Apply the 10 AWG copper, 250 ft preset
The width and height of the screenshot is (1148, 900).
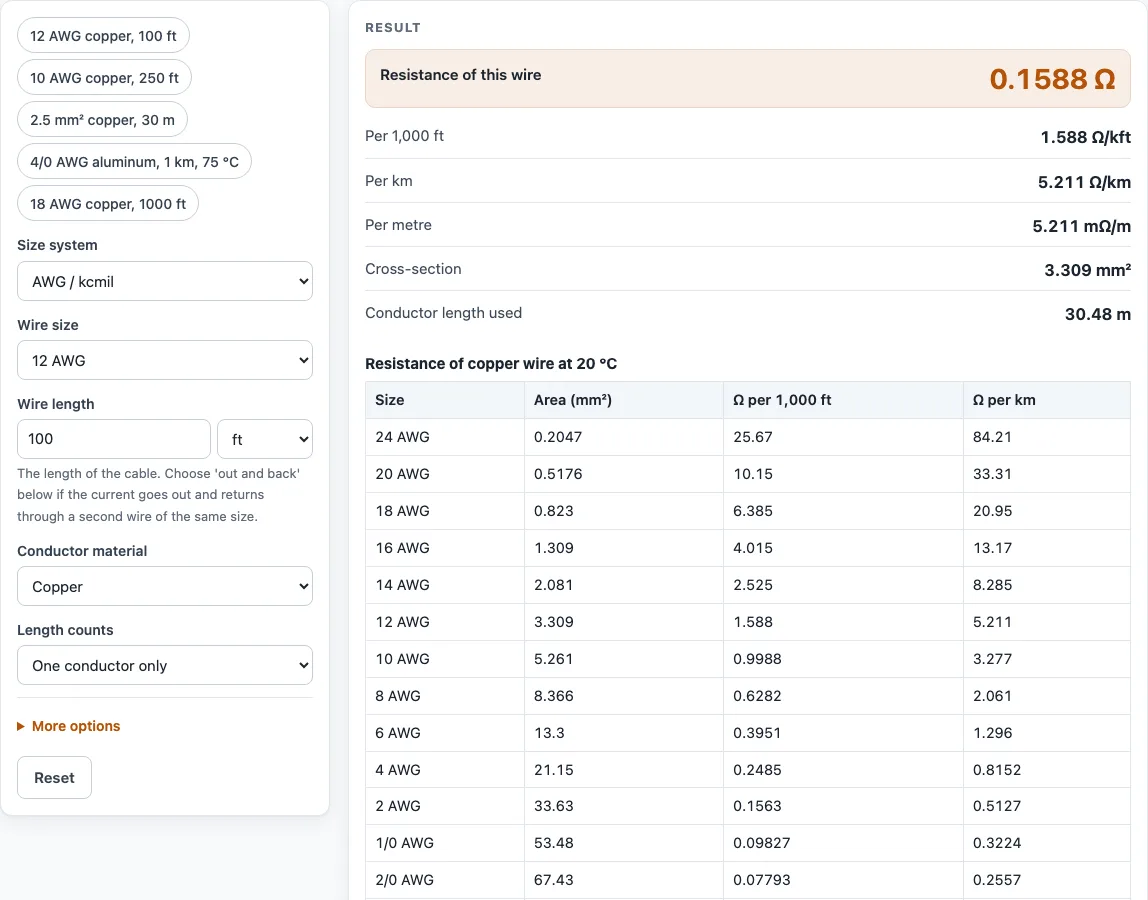click(x=104, y=78)
